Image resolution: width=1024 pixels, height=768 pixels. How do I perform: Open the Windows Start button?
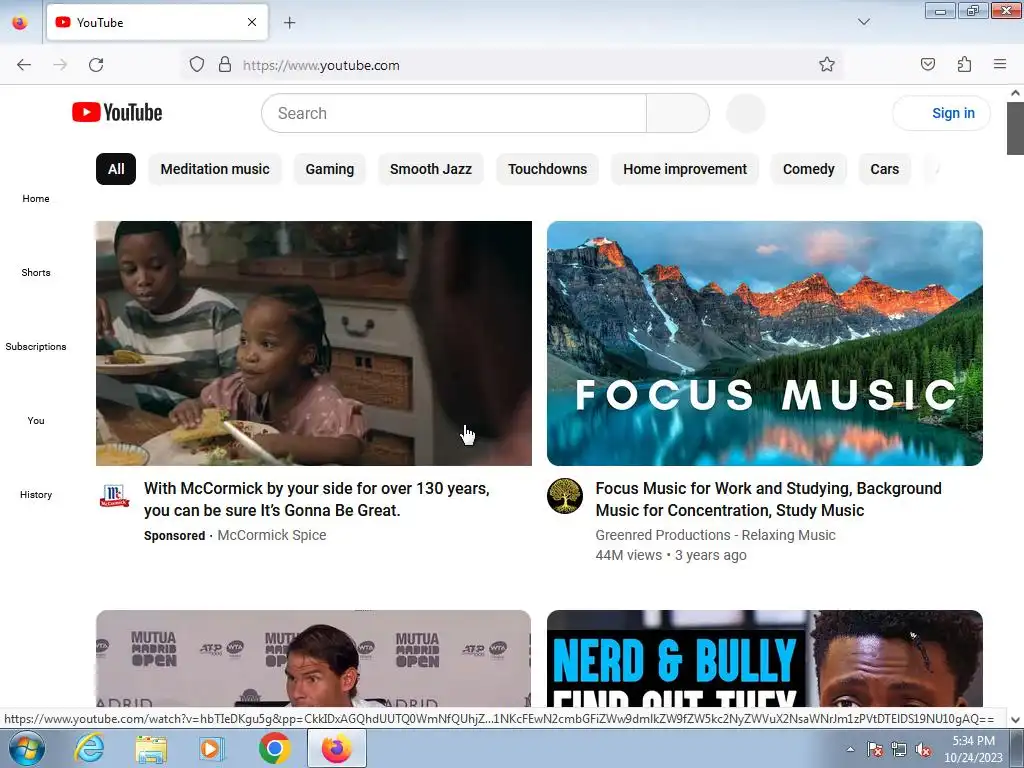click(27, 748)
